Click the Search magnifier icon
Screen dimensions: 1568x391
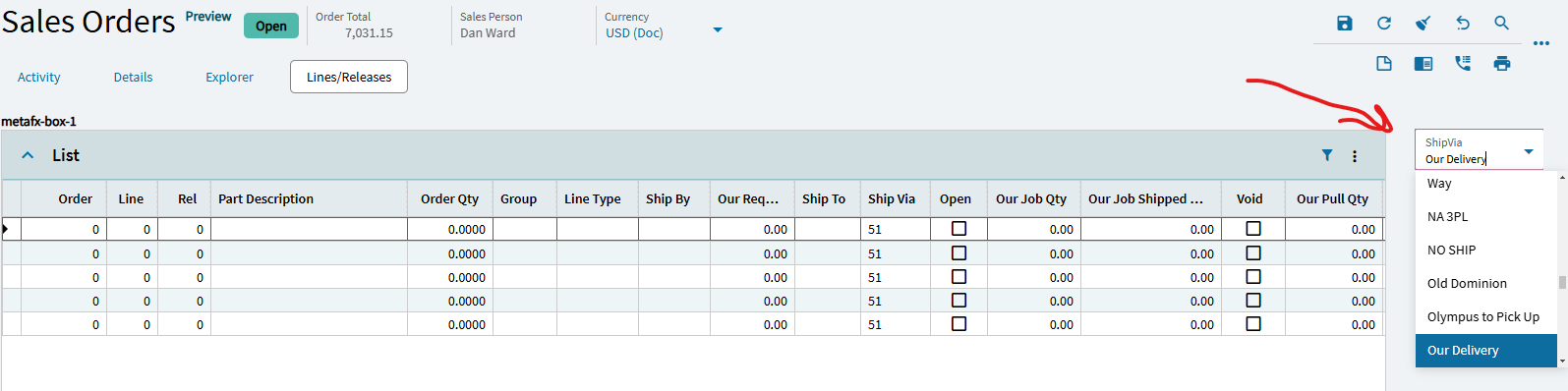click(x=1501, y=23)
